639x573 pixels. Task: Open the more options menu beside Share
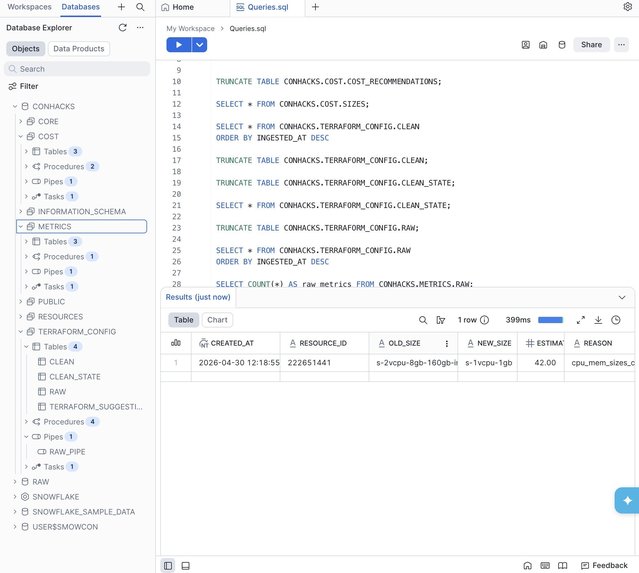point(621,45)
